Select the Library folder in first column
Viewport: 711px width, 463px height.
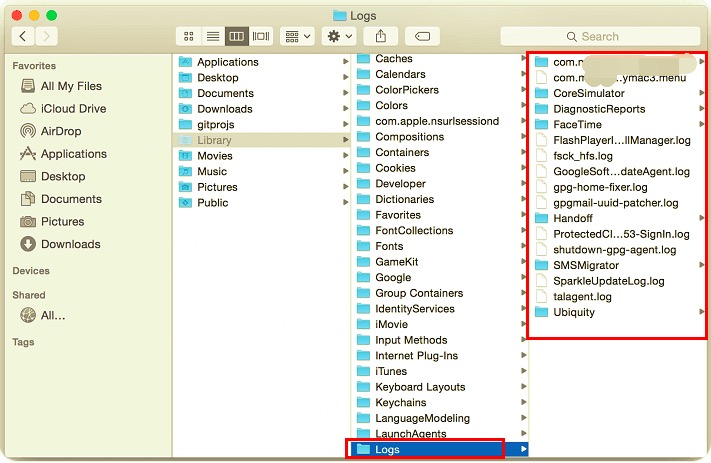point(262,140)
